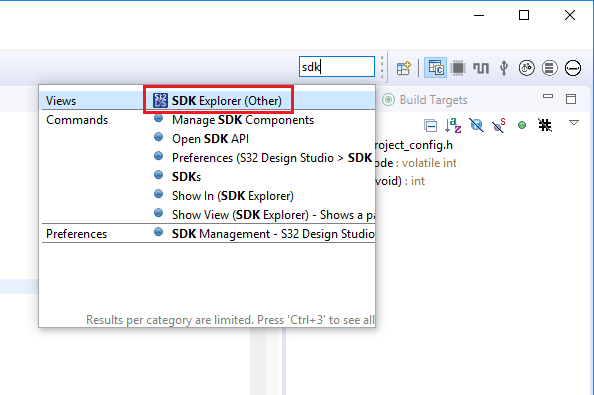The image size is (594, 395).
Task: Maximize the Build Targets view panel
Action: [x=571, y=99]
